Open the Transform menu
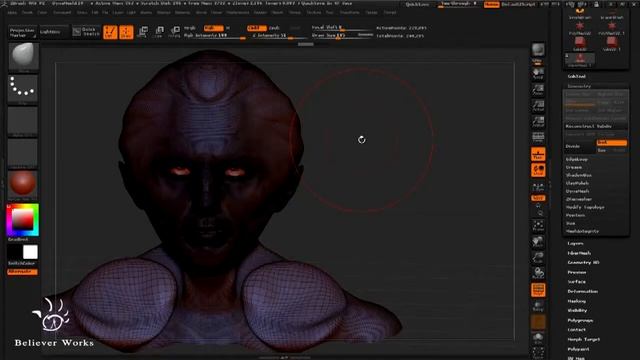 [x=349, y=13]
